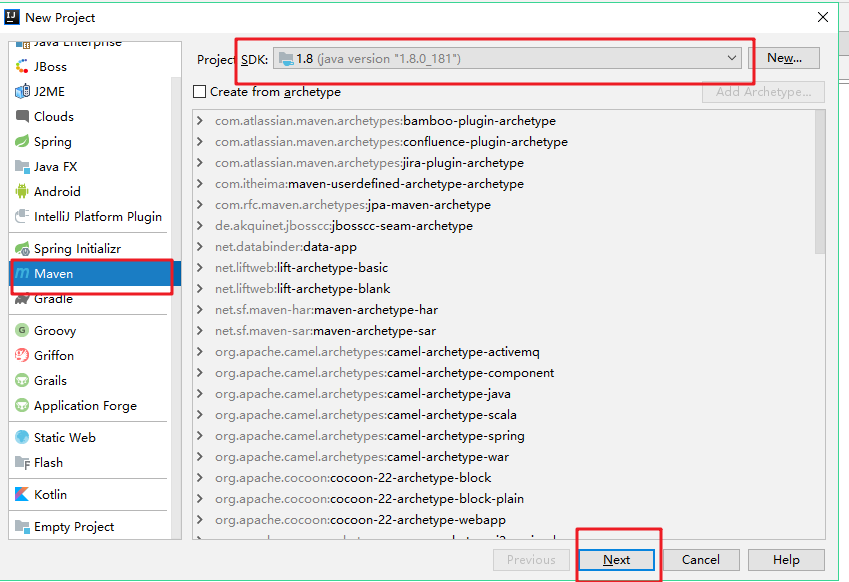Select Maven project type
Image resolution: width=849 pixels, height=582 pixels.
tap(95, 273)
